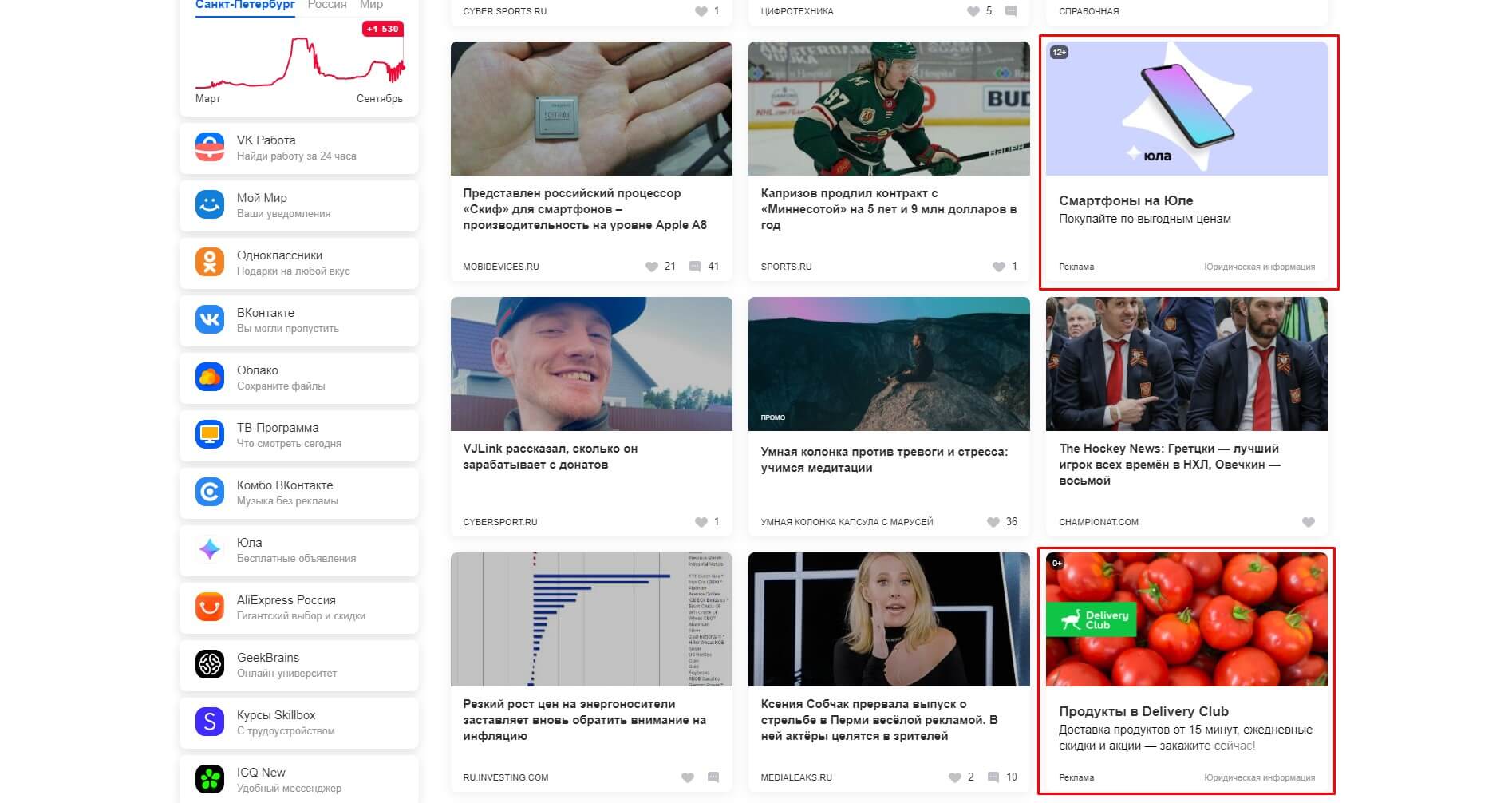This screenshot has width=1512, height=803.
Task: Open the Облако cloud icon
Action: (210, 378)
